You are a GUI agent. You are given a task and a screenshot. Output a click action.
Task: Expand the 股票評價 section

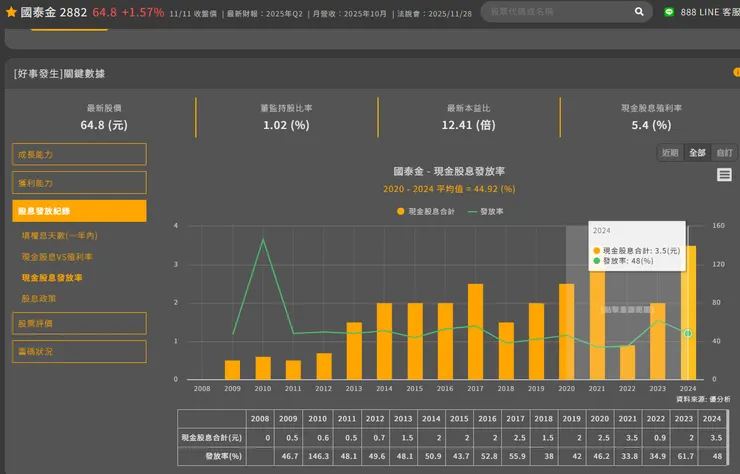79,323
